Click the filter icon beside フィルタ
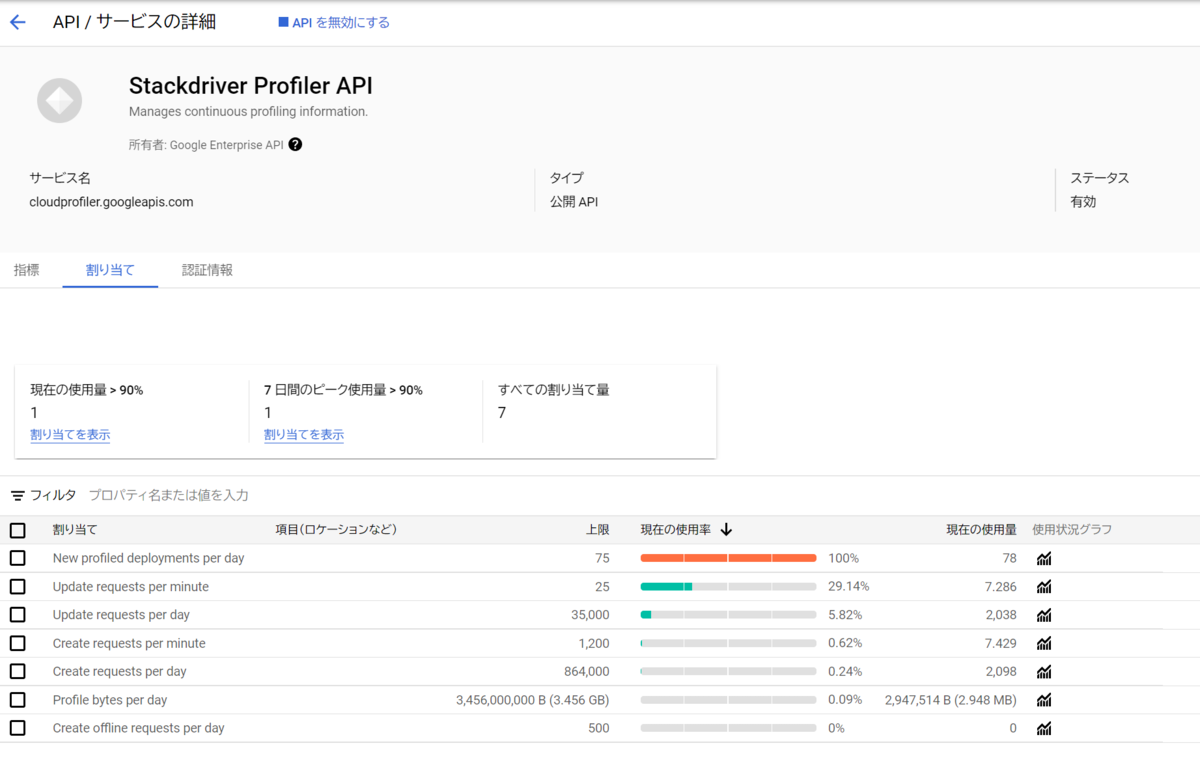 [x=17, y=495]
